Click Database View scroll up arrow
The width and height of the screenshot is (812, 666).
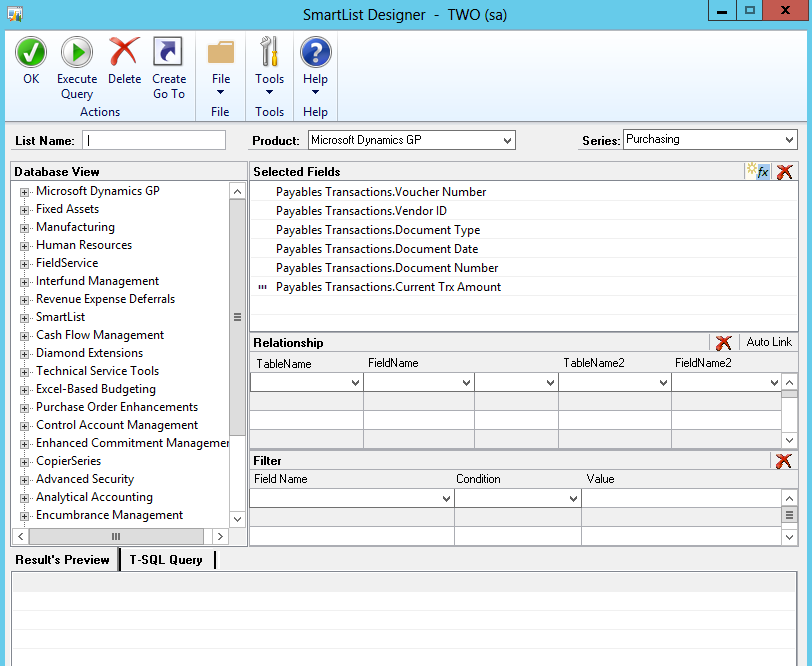point(237,191)
